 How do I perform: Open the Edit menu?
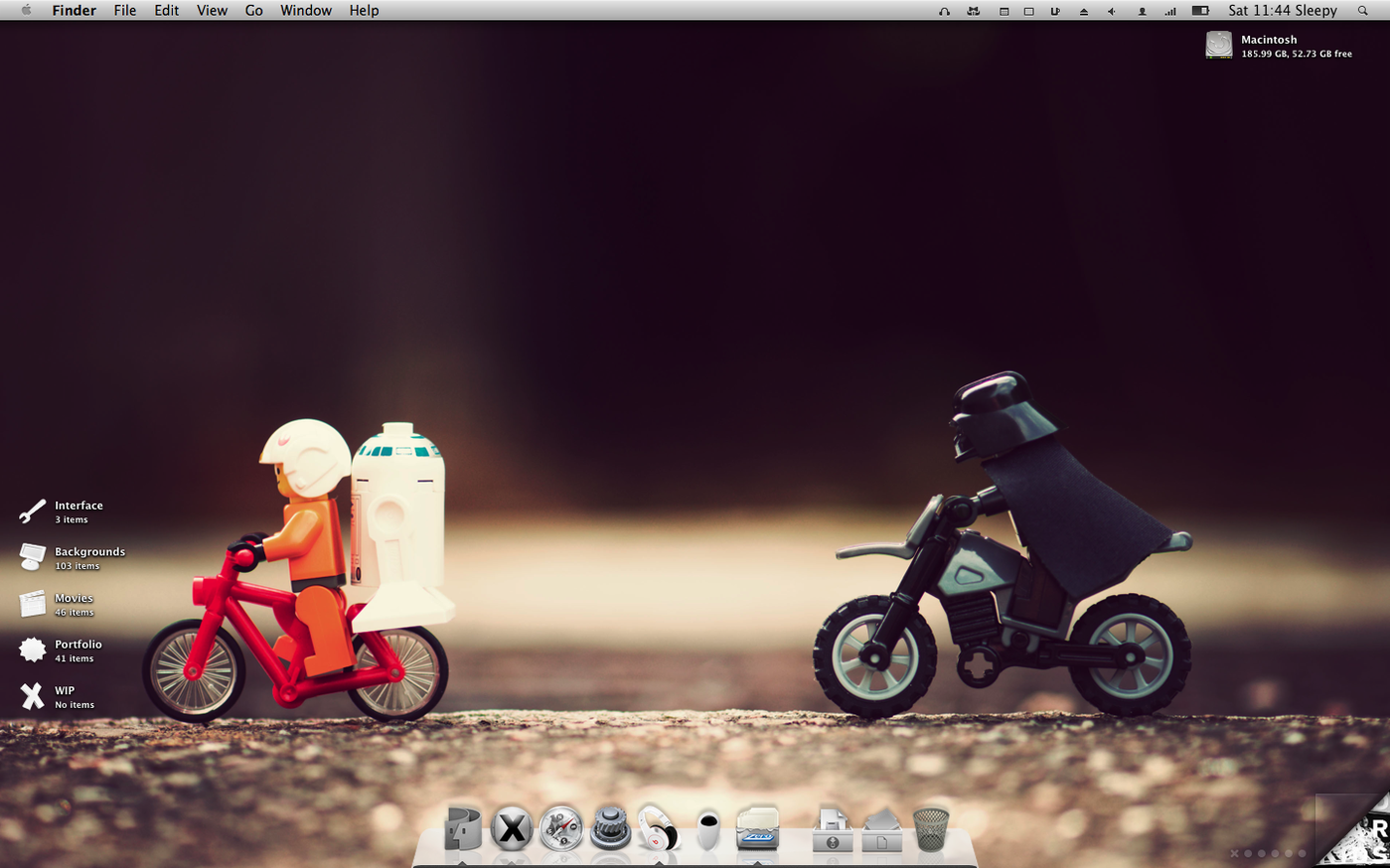click(166, 10)
